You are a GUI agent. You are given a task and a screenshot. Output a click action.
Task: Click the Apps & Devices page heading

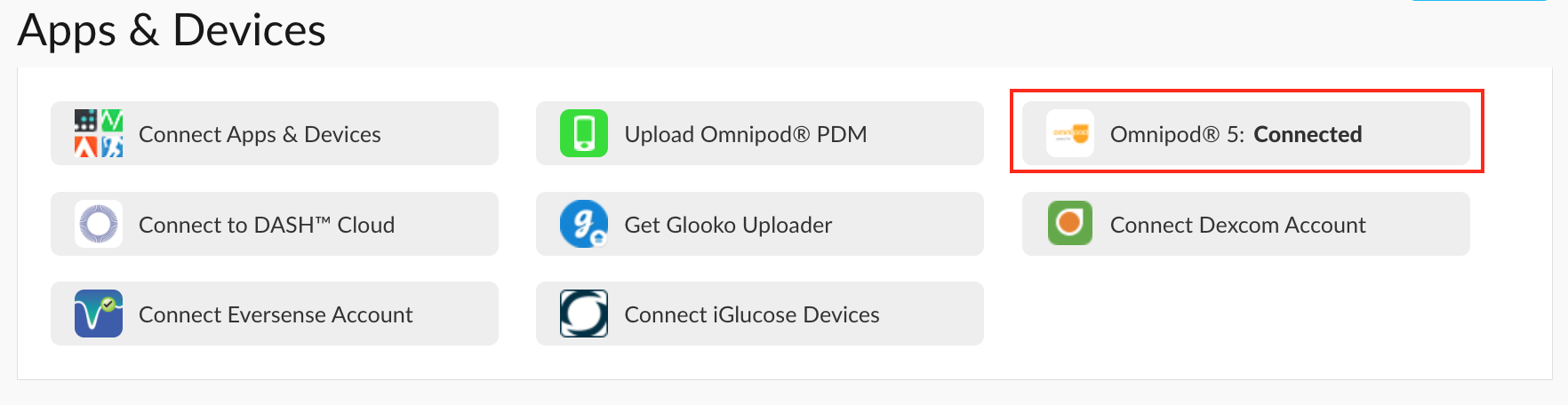coord(172,30)
